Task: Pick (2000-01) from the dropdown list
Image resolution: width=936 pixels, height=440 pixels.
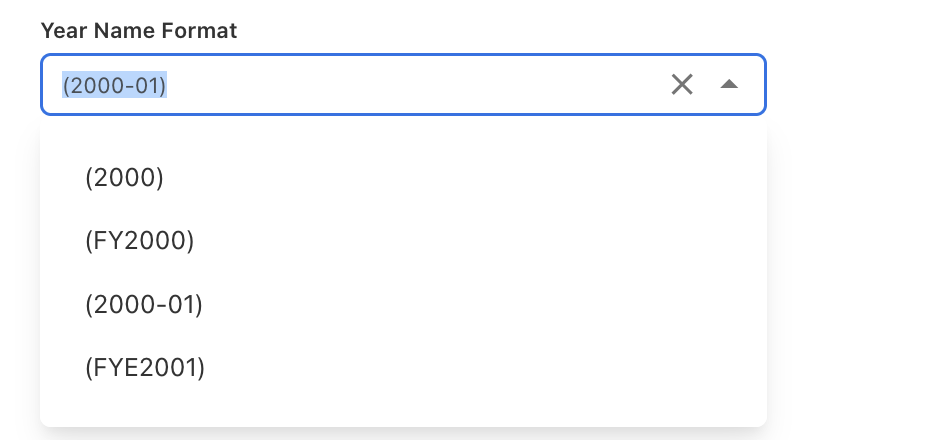Action: [x=144, y=305]
